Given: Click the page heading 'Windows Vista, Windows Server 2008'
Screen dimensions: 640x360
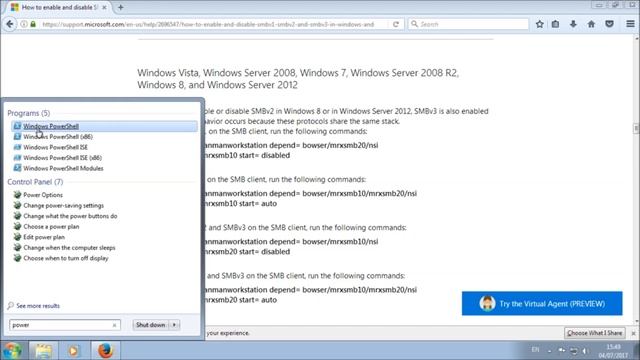Looking at the screenshot, I should 298,79.
